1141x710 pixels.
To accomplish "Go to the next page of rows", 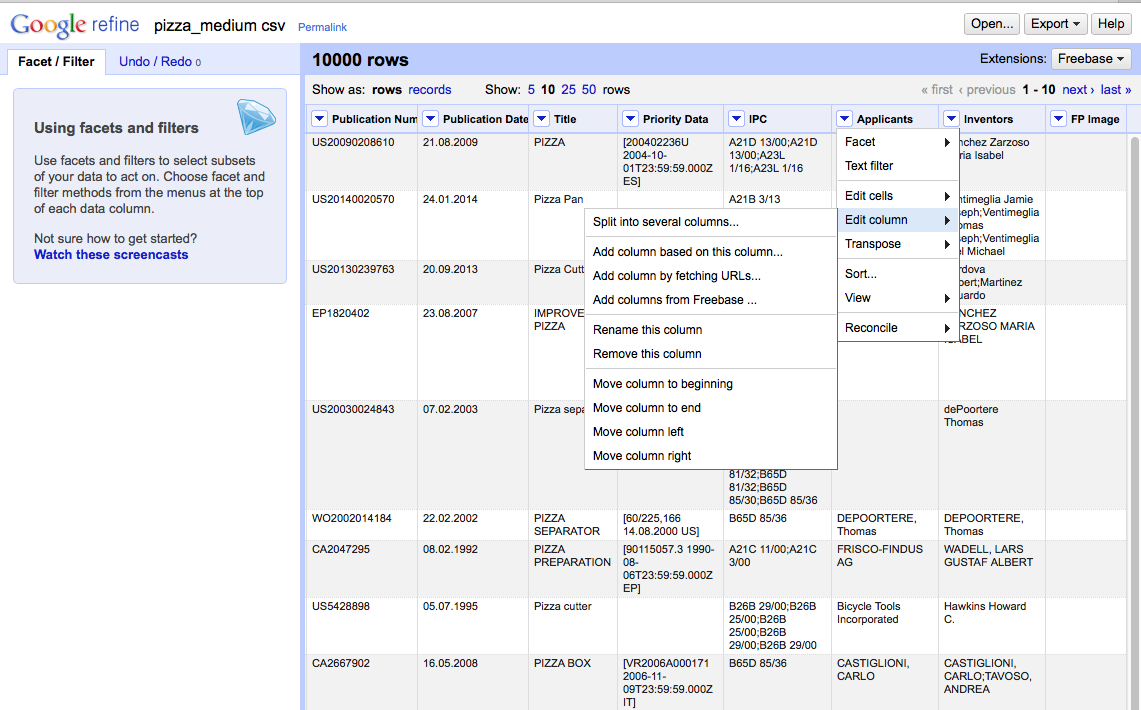I will coord(1078,89).
